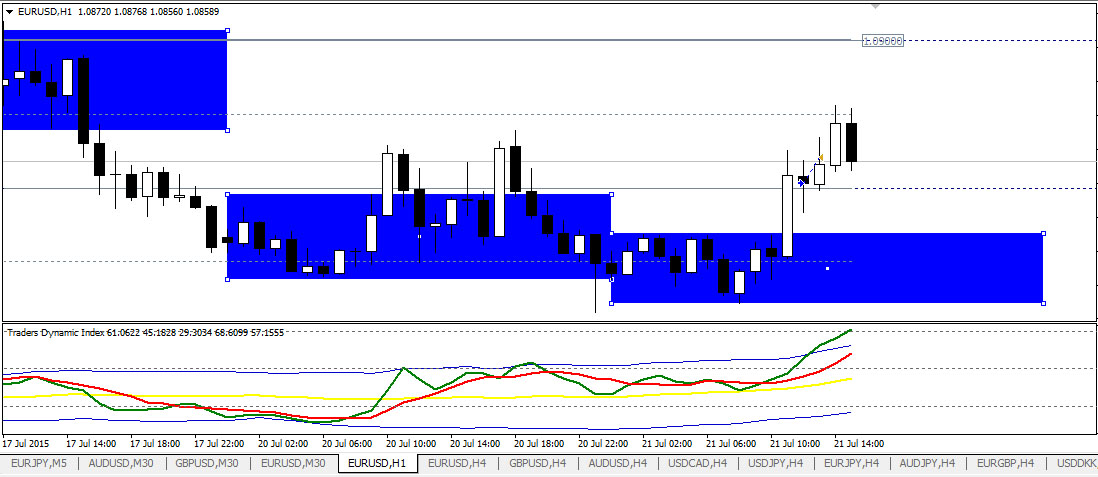Click the '21 Jul 10:00' time label

coord(795,444)
